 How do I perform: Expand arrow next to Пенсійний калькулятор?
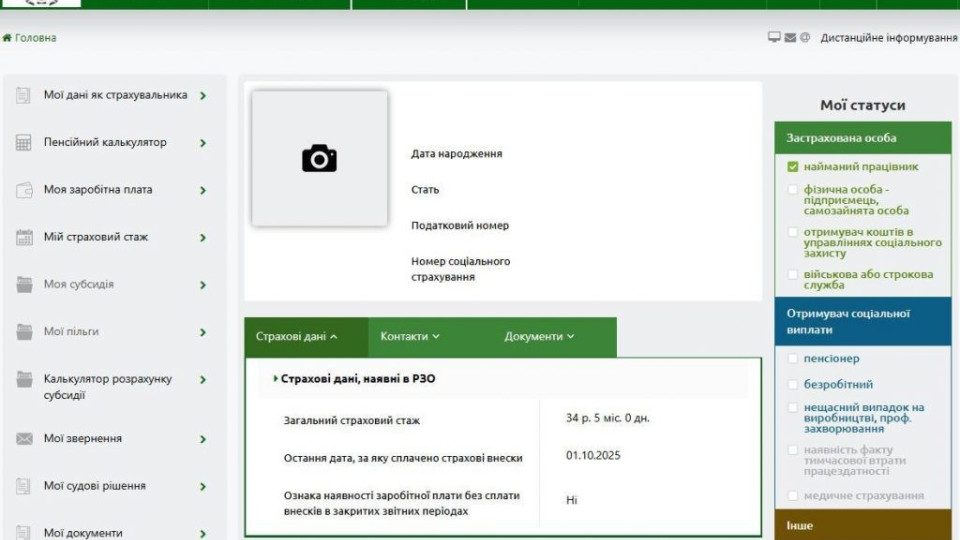pyautogui.click(x=203, y=143)
